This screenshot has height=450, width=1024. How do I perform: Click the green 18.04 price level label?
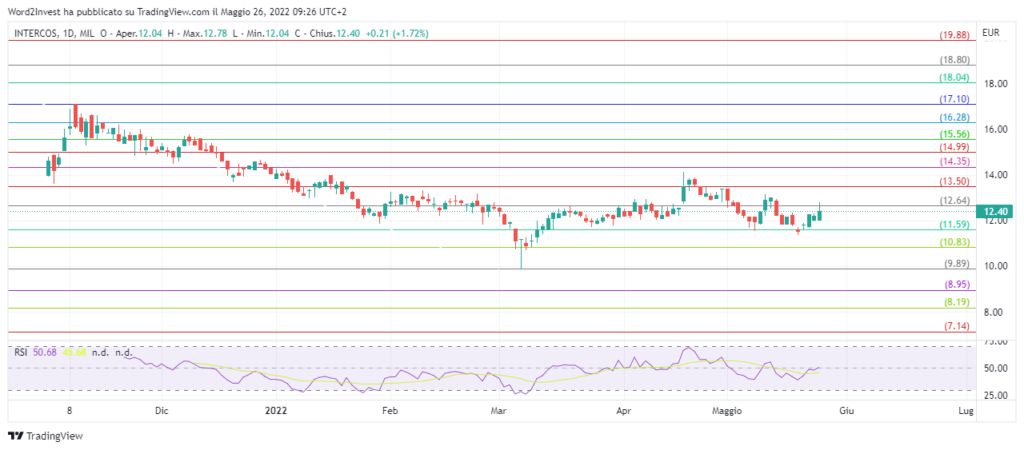(954, 78)
